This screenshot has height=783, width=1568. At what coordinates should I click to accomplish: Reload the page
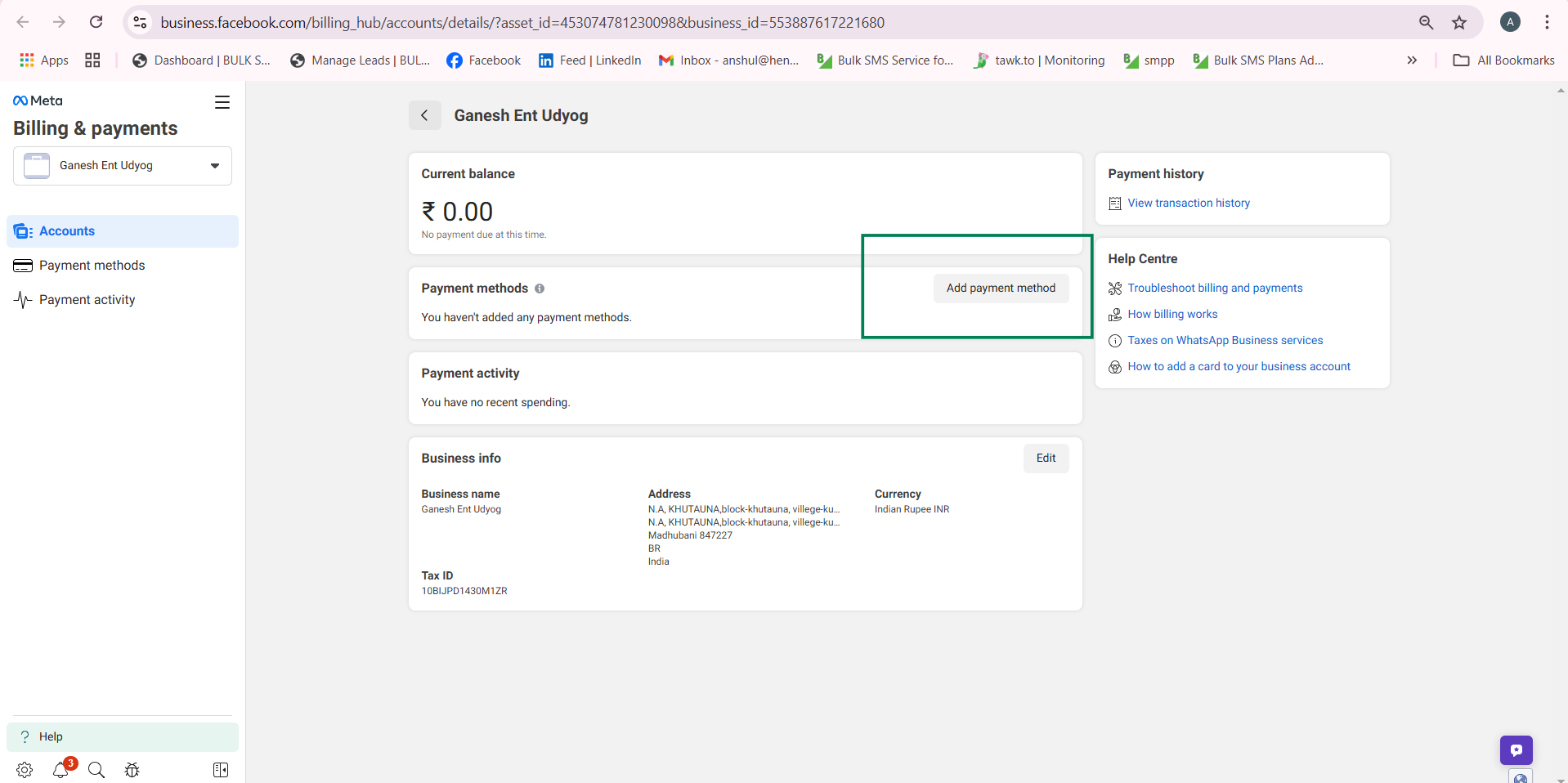coord(96,22)
